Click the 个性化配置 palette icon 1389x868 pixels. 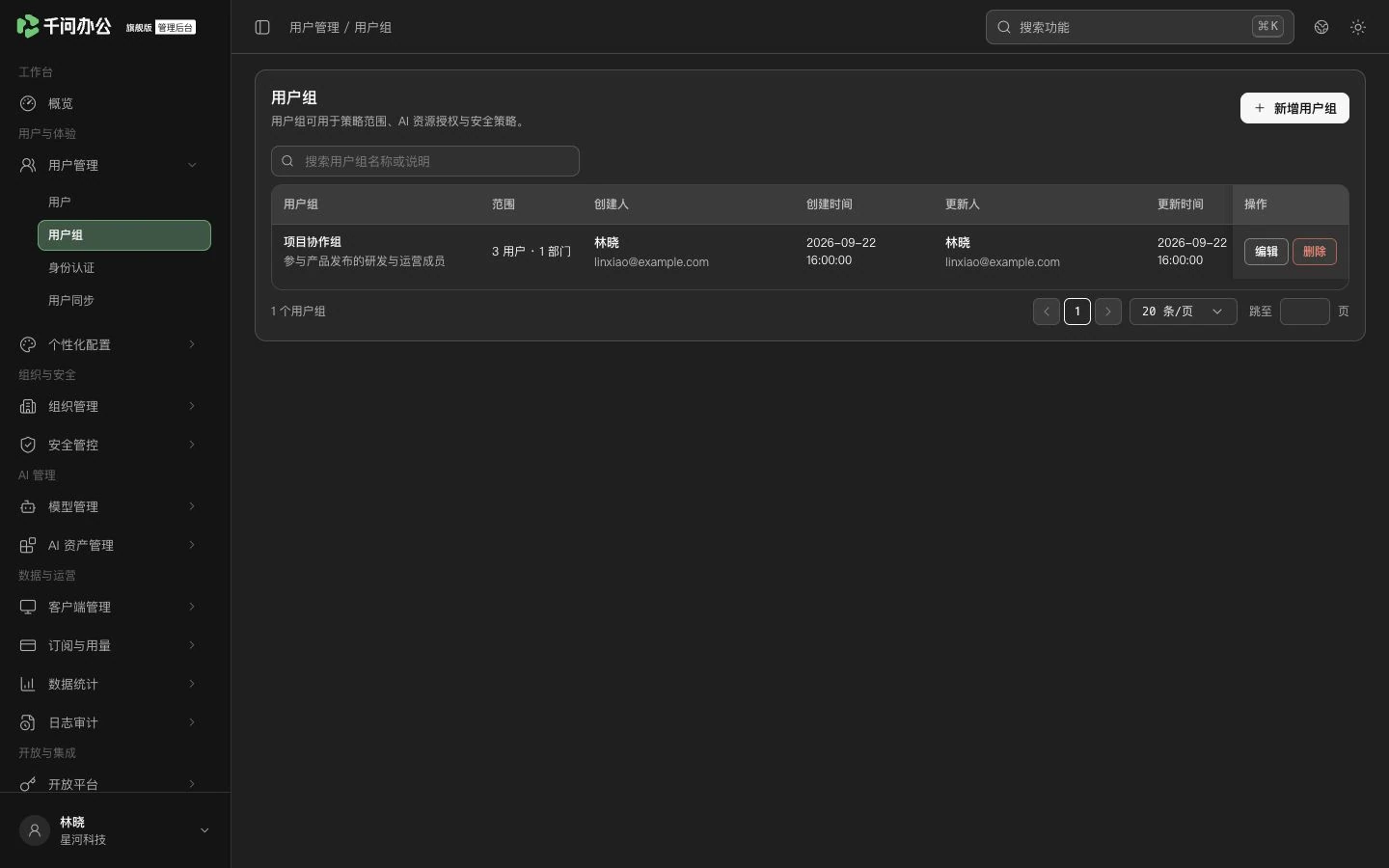28,344
